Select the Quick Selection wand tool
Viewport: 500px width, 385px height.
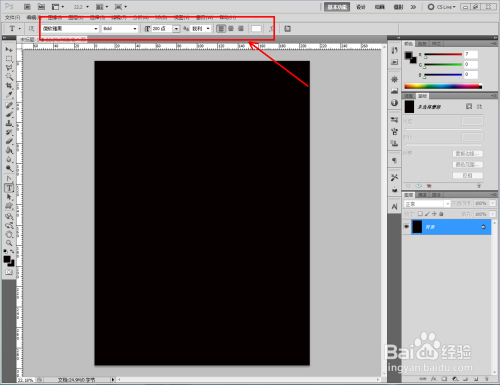pos(9,77)
